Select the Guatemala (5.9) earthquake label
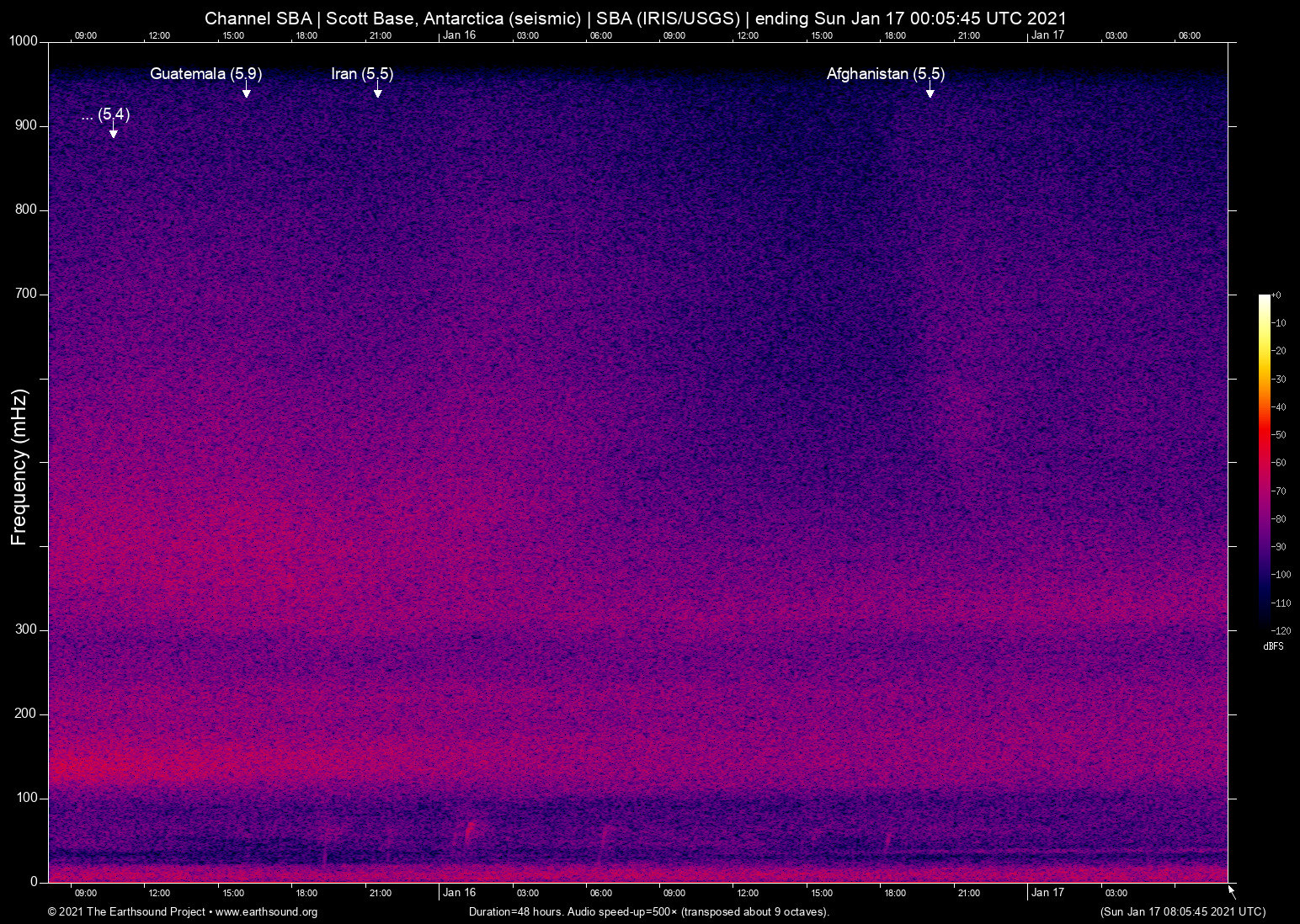Viewport: 1300px width, 924px height. click(x=205, y=74)
